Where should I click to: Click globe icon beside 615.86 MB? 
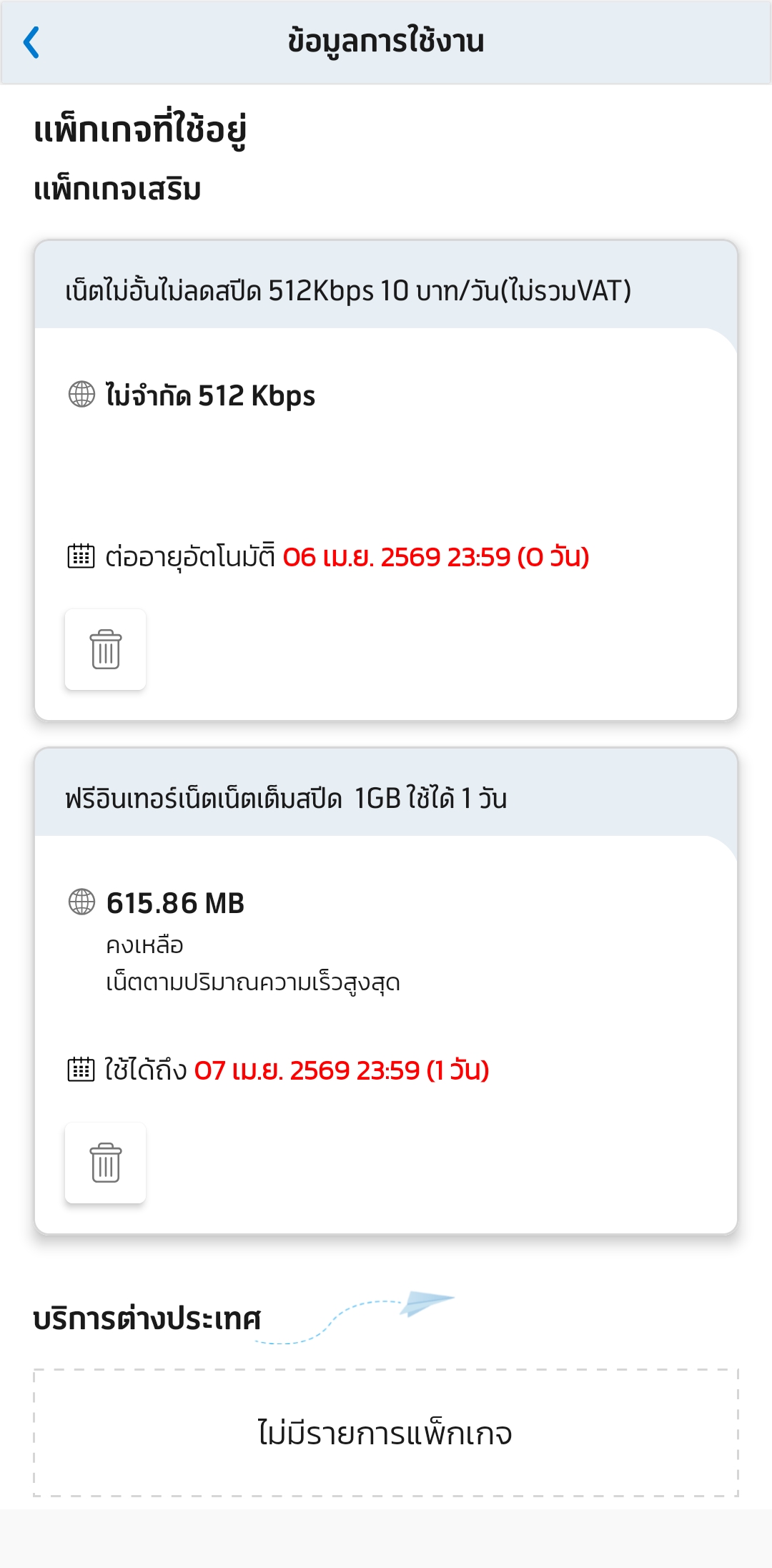[81, 902]
